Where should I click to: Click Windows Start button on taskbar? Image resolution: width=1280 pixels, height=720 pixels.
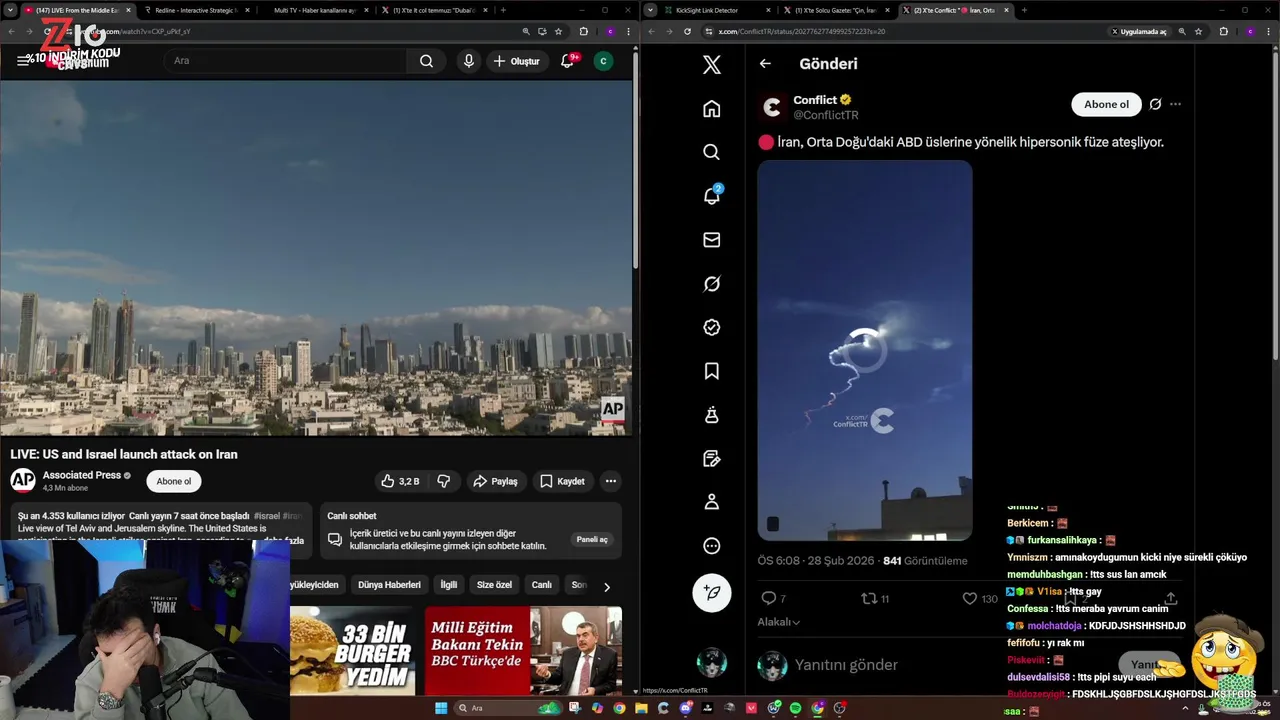[x=441, y=708]
